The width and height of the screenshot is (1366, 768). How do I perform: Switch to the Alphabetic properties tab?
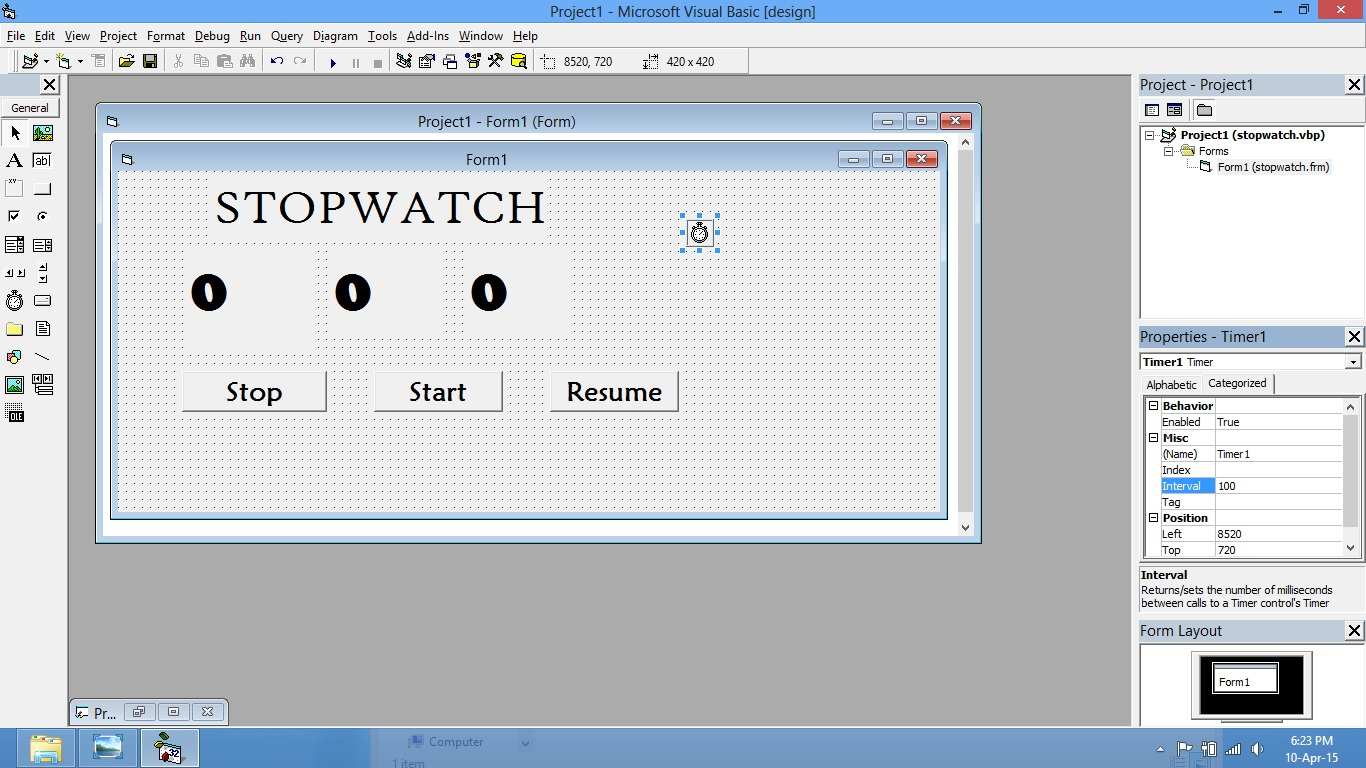(1170, 384)
